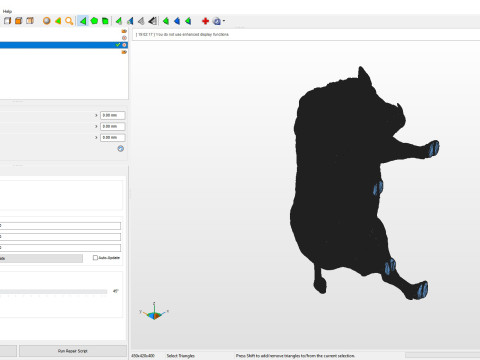Select the orange magnifier zoom tool

(x=69, y=21)
